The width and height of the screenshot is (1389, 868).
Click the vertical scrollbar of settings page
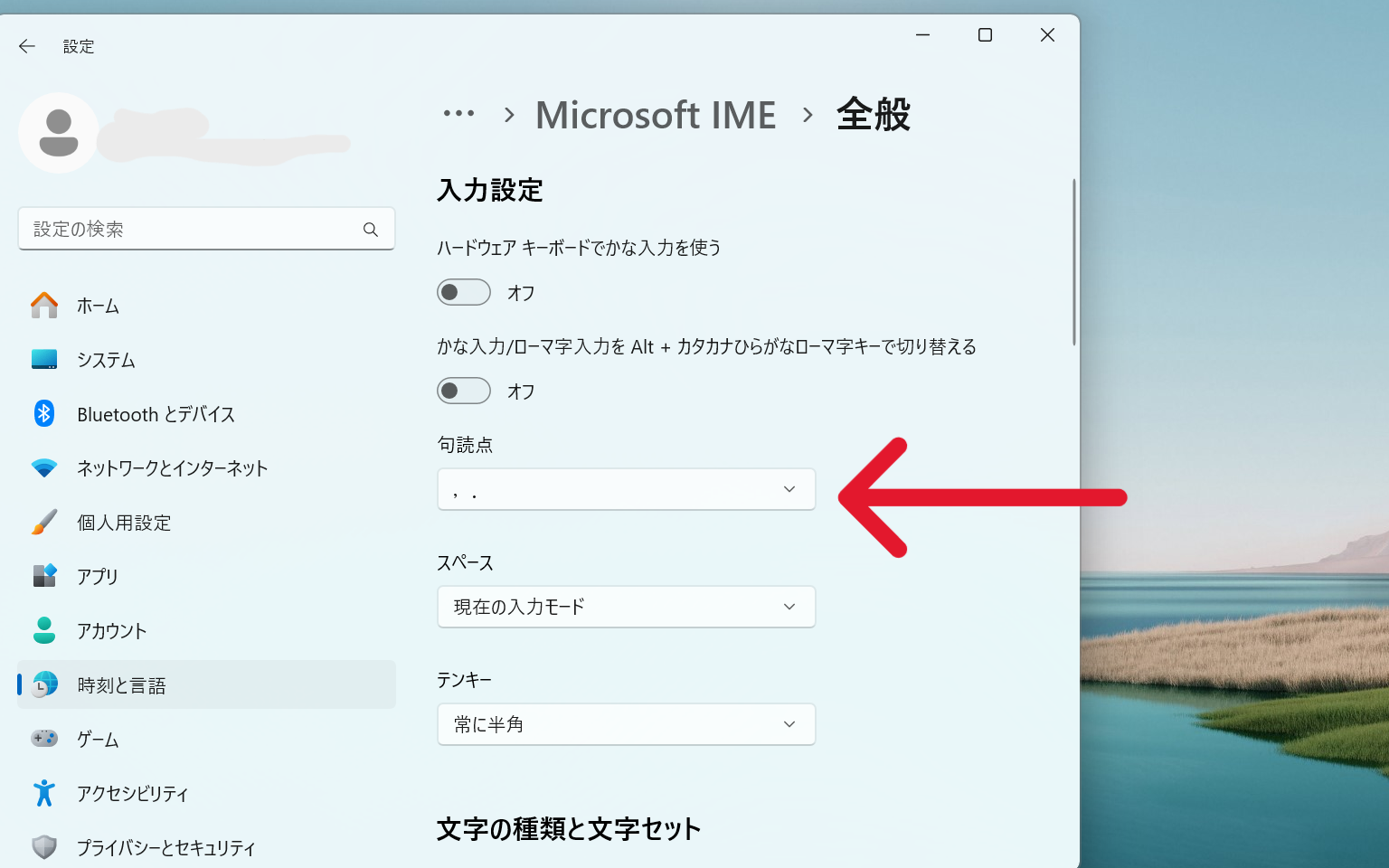point(1073,262)
